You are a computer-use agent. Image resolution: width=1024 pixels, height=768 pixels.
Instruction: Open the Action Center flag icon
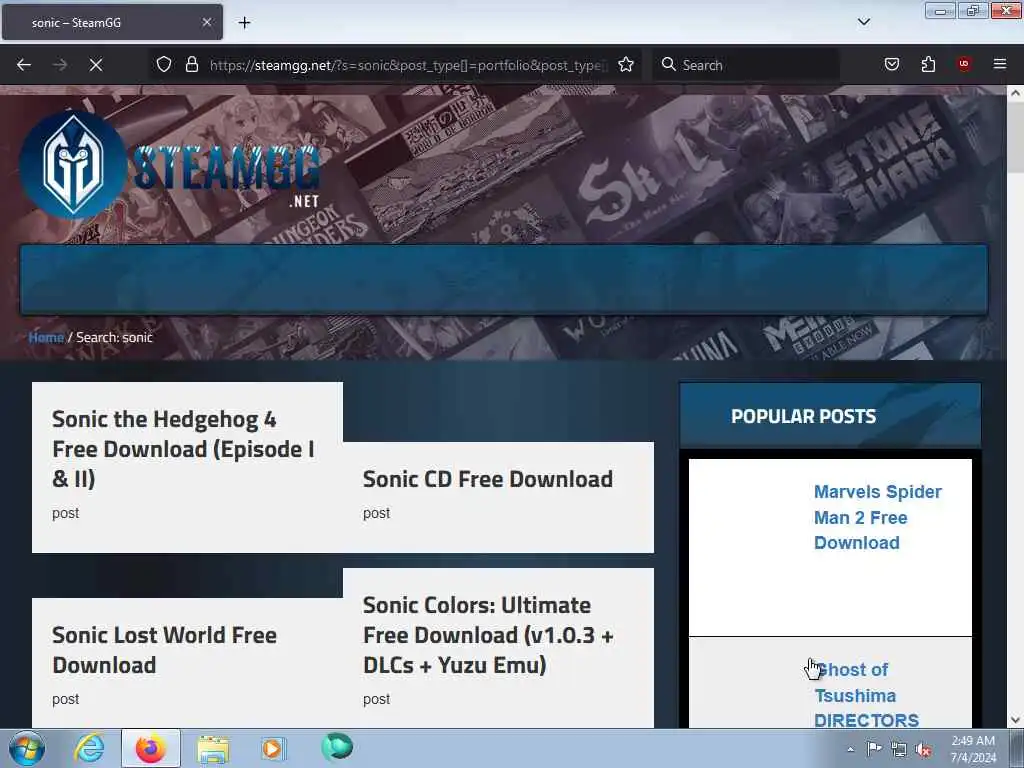(x=874, y=748)
